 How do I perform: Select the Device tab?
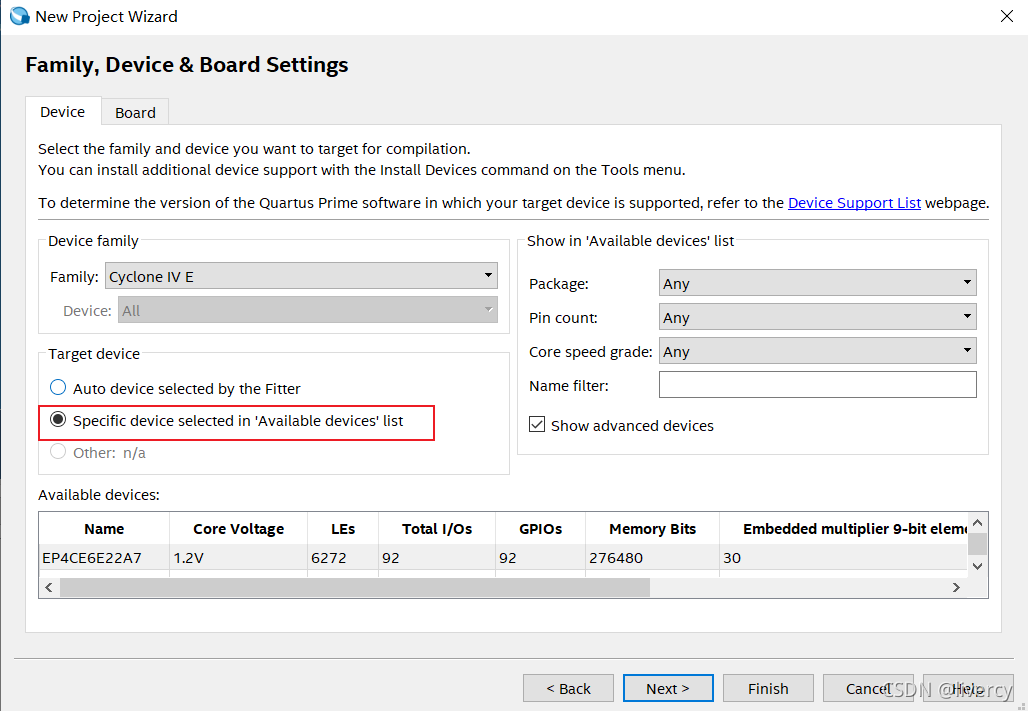click(x=63, y=112)
